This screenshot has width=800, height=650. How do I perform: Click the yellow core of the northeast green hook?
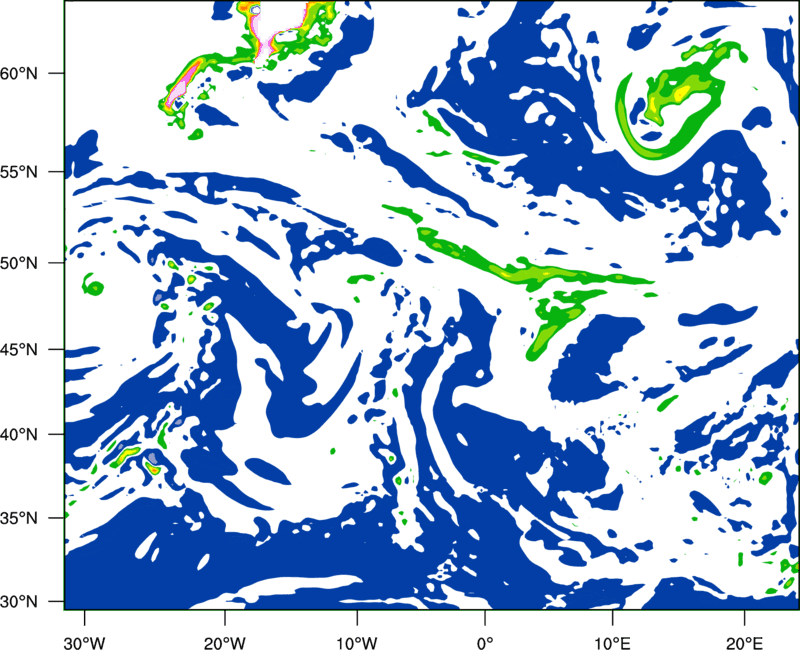click(681, 93)
